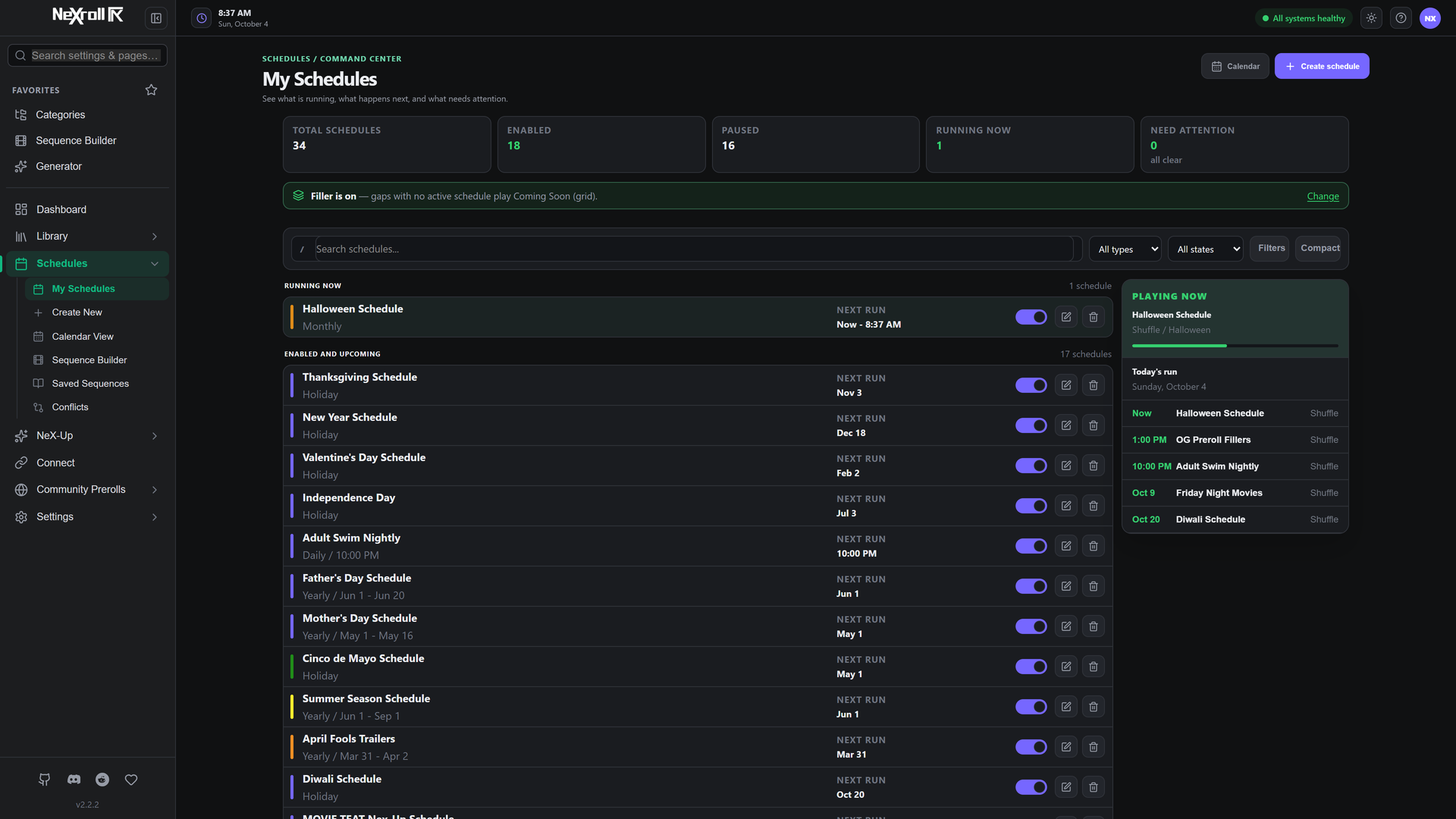This screenshot has width=1456, height=819.
Task: Open the Discord icon in the sidebar footer
Action: 74,780
